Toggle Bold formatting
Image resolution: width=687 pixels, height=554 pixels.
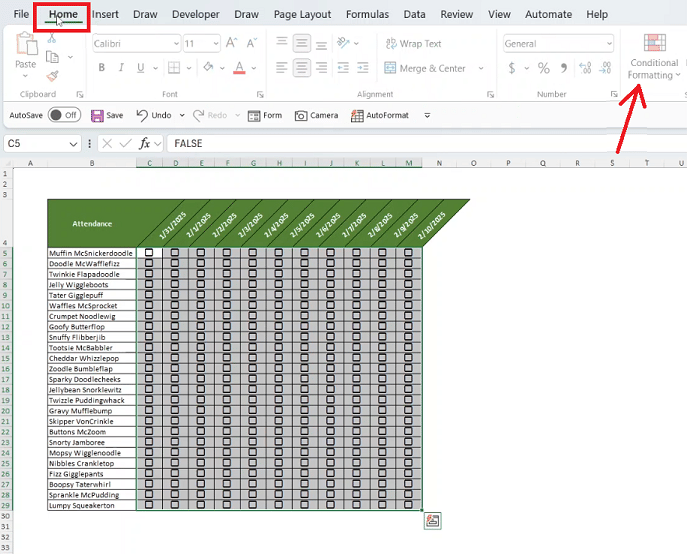tap(102, 67)
